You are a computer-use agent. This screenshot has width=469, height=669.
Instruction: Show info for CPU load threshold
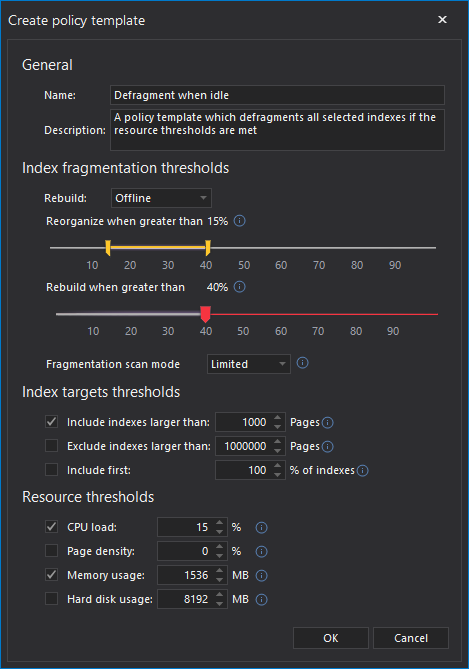[x=261, y=528]
